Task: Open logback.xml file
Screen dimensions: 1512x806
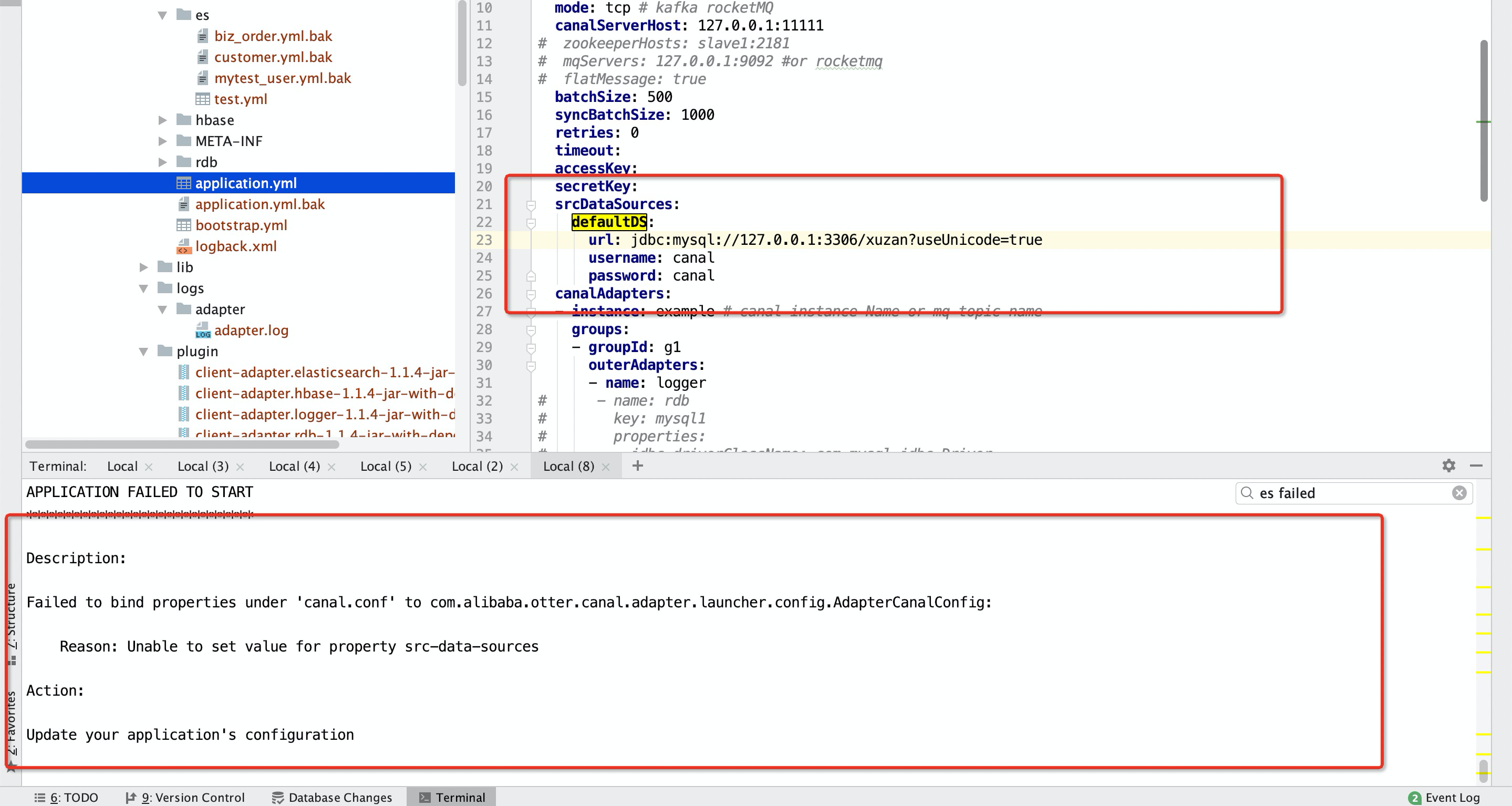Action: tap(236, 246)
